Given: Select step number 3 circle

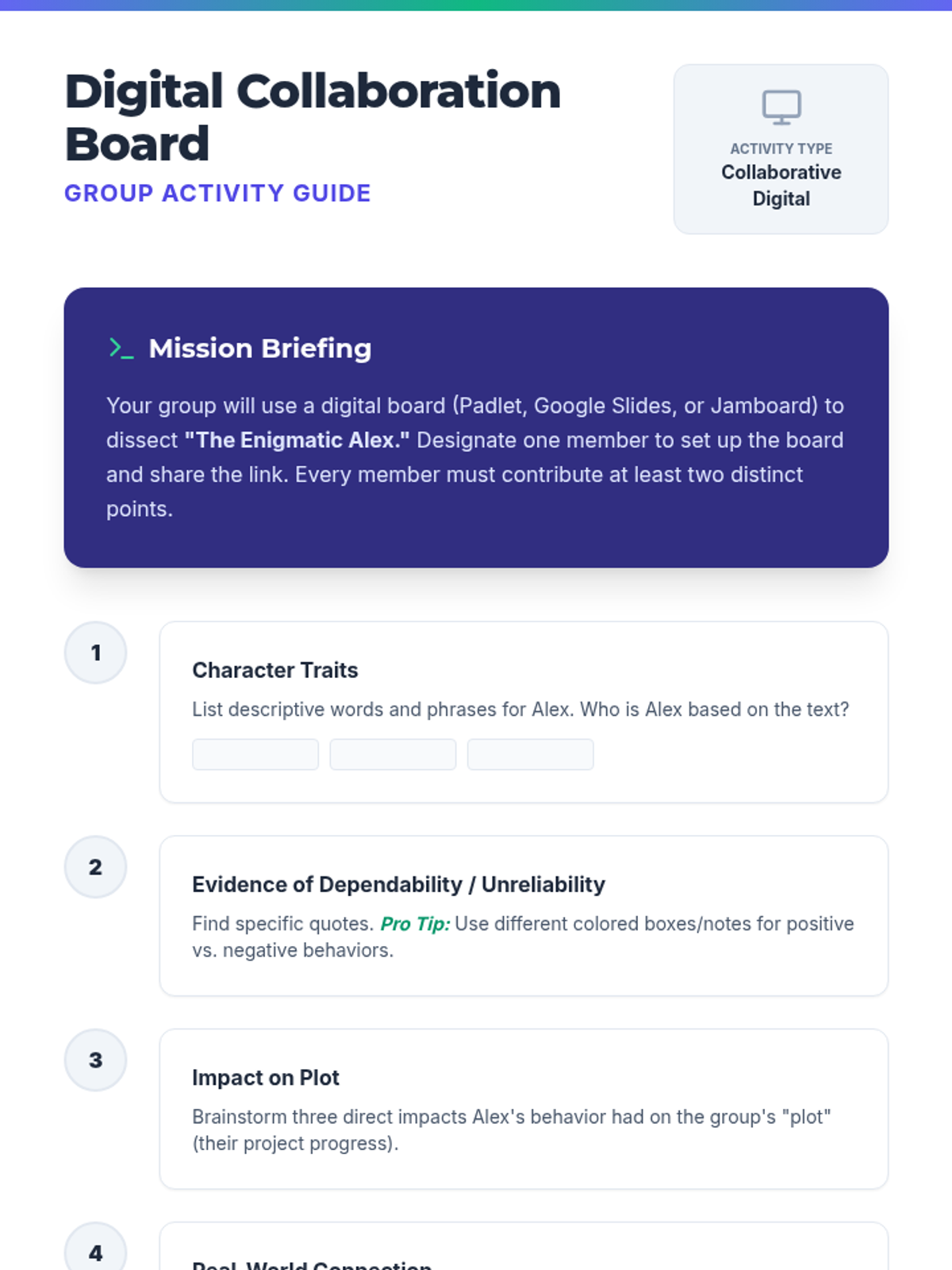Looking at the screenshot, I should pos(95,1060).
